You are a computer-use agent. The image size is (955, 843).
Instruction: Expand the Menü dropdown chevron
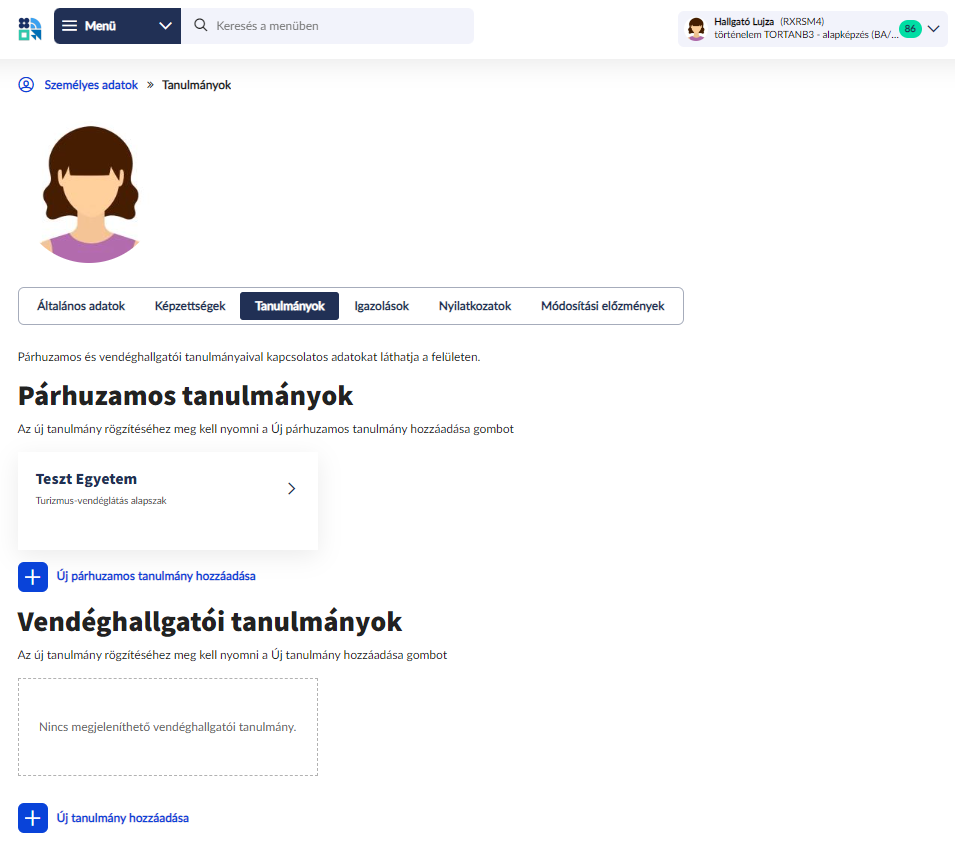165,26
